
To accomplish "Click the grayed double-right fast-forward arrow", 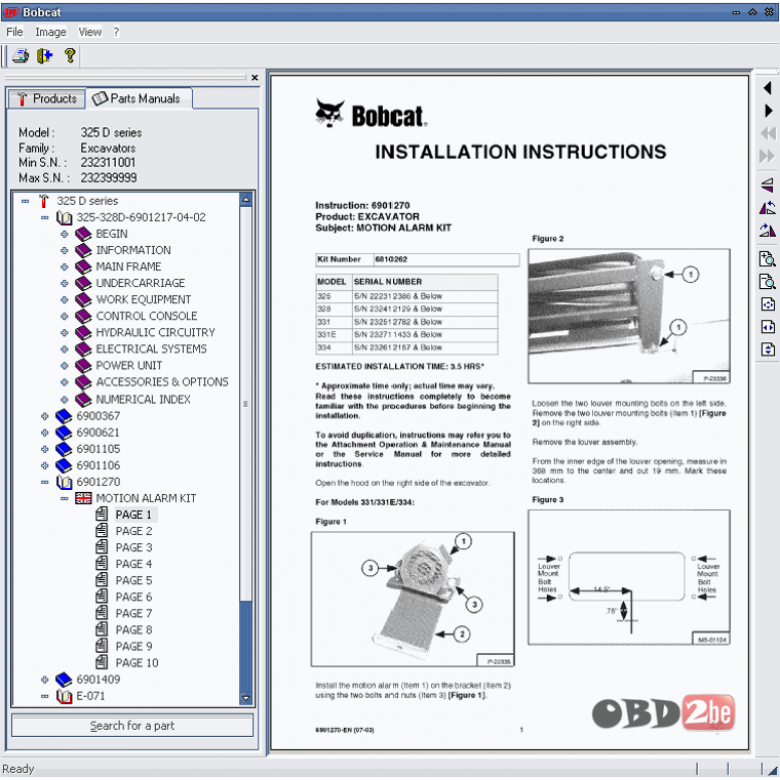I will (x=768, y=156).
